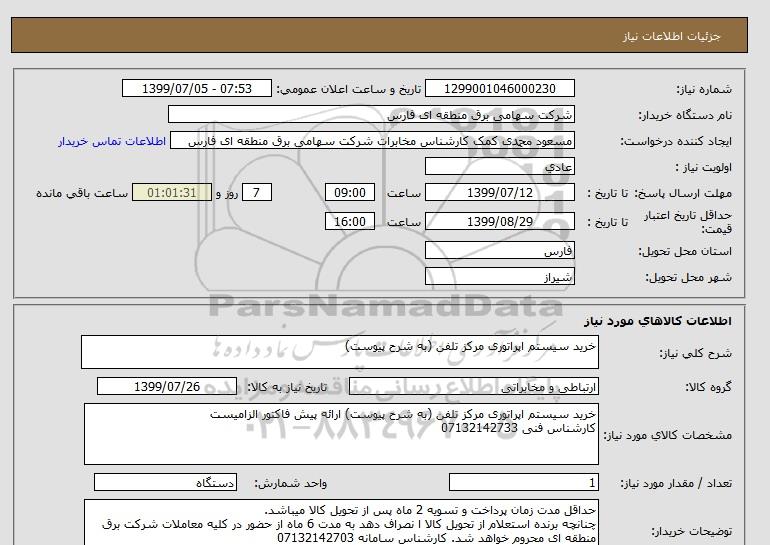Click the label واحد شمارش
Image resolution: width=770 pixels, height=545 pixels.
point(290,484)
